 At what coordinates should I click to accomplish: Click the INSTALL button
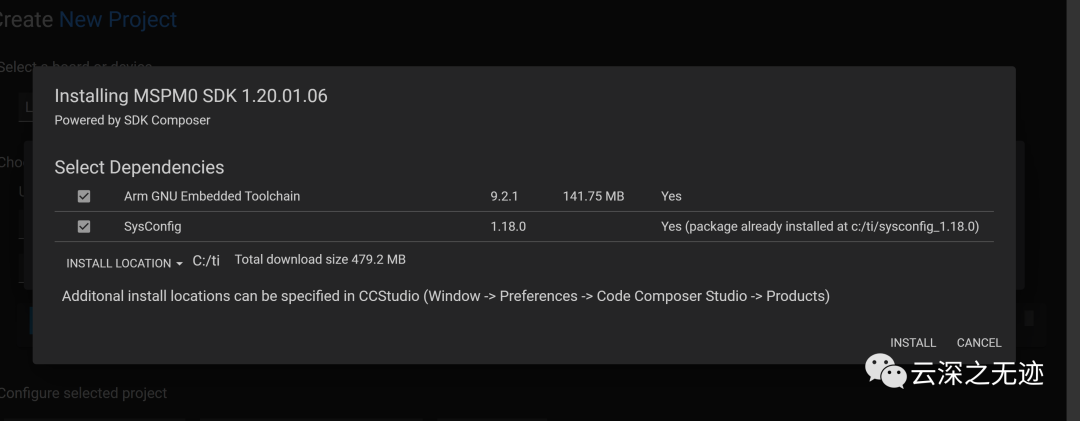[913, 343]
